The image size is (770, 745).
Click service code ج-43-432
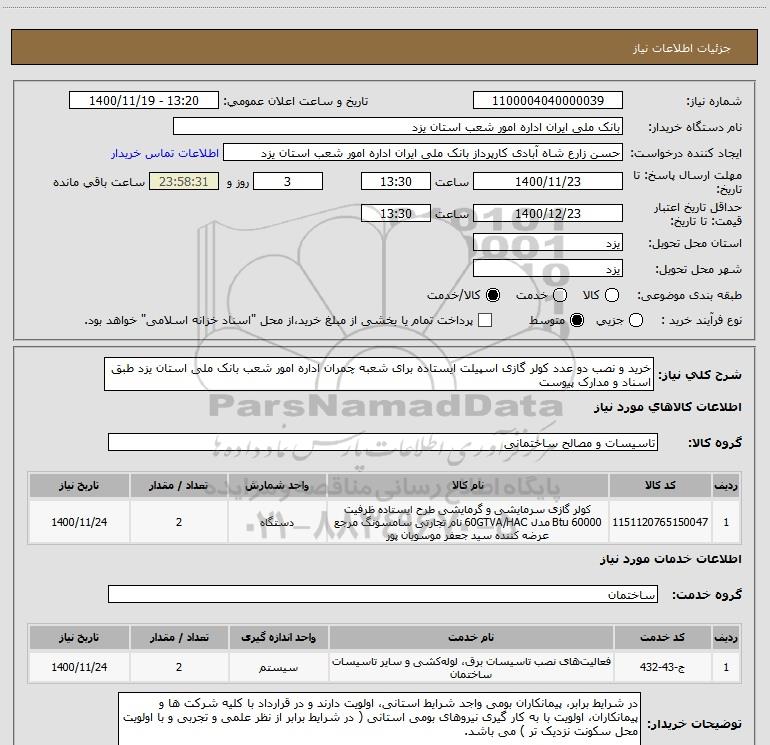click(662, 667)
